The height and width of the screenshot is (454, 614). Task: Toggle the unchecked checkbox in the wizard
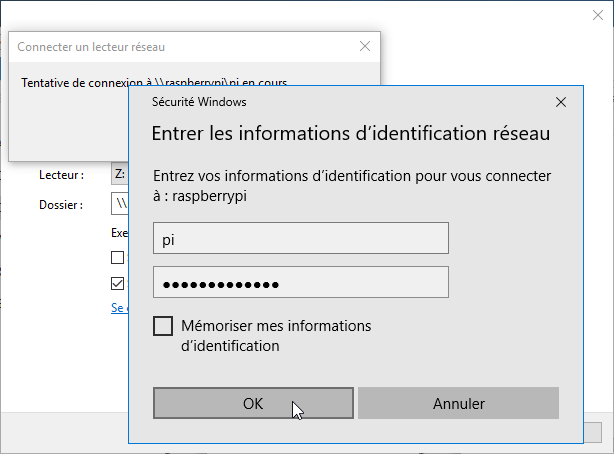pos(117,257)
